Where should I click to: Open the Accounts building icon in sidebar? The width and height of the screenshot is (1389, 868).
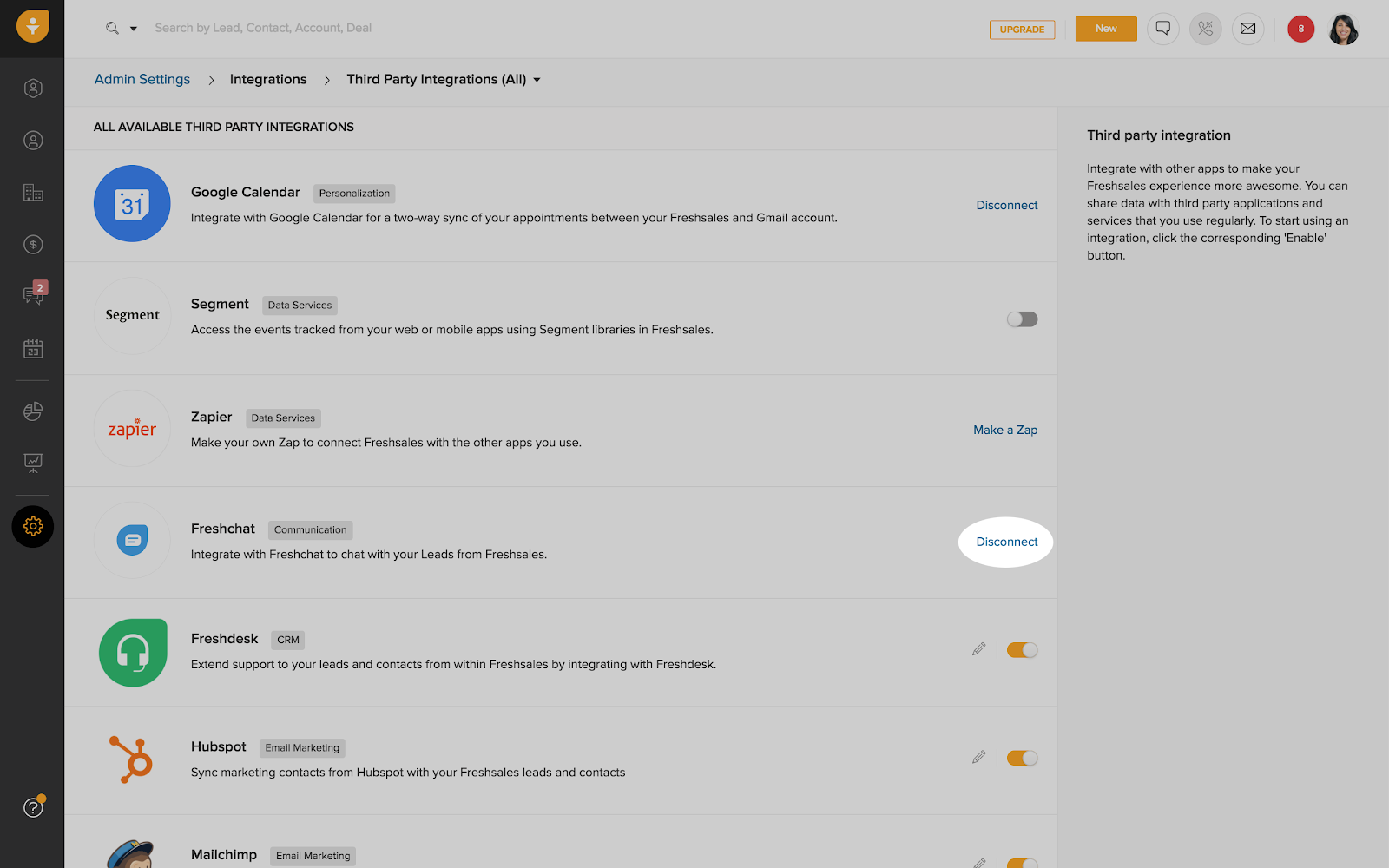(33, 193)
